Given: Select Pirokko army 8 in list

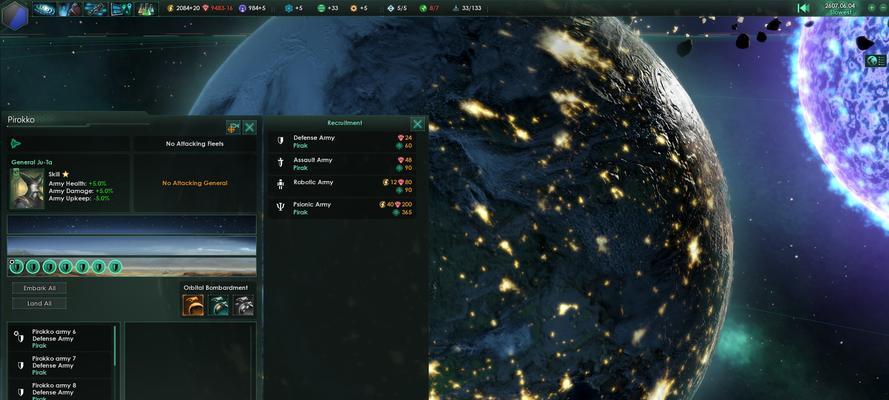Looking at the screenshot, I should click(61, 391).
